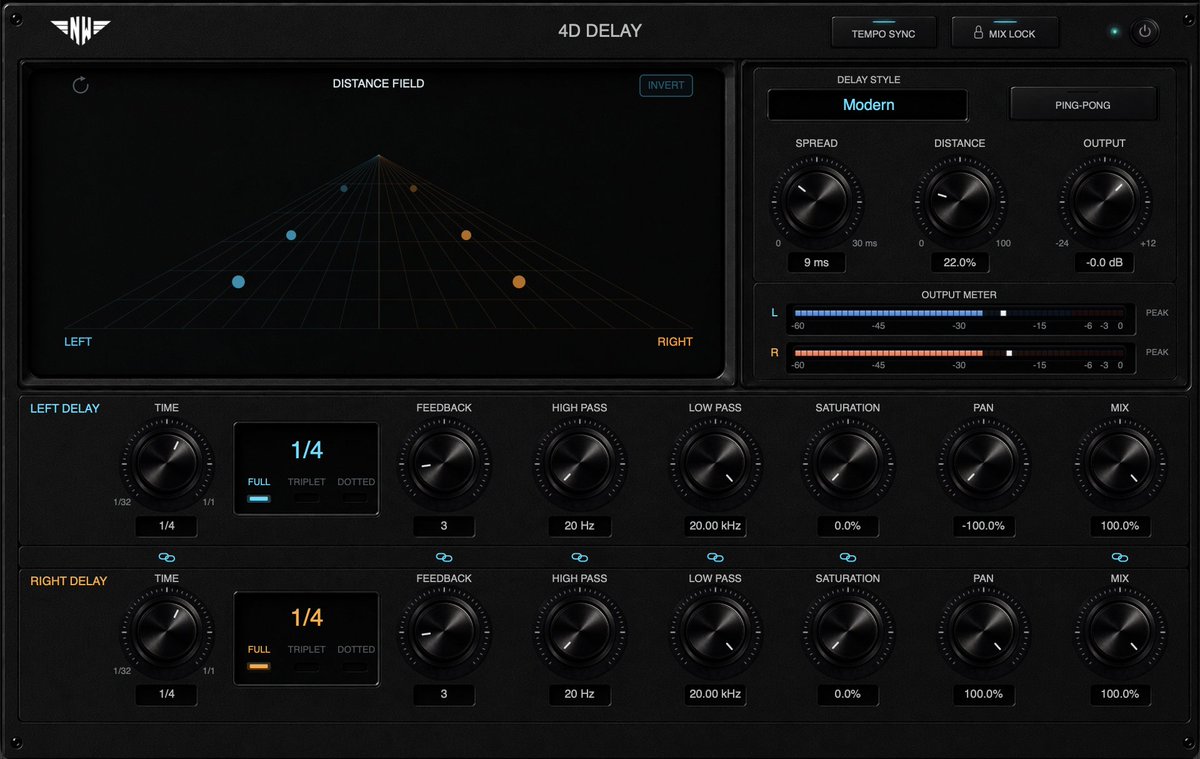Click the Left Delay Saturation knob

(x=848, y=464)
